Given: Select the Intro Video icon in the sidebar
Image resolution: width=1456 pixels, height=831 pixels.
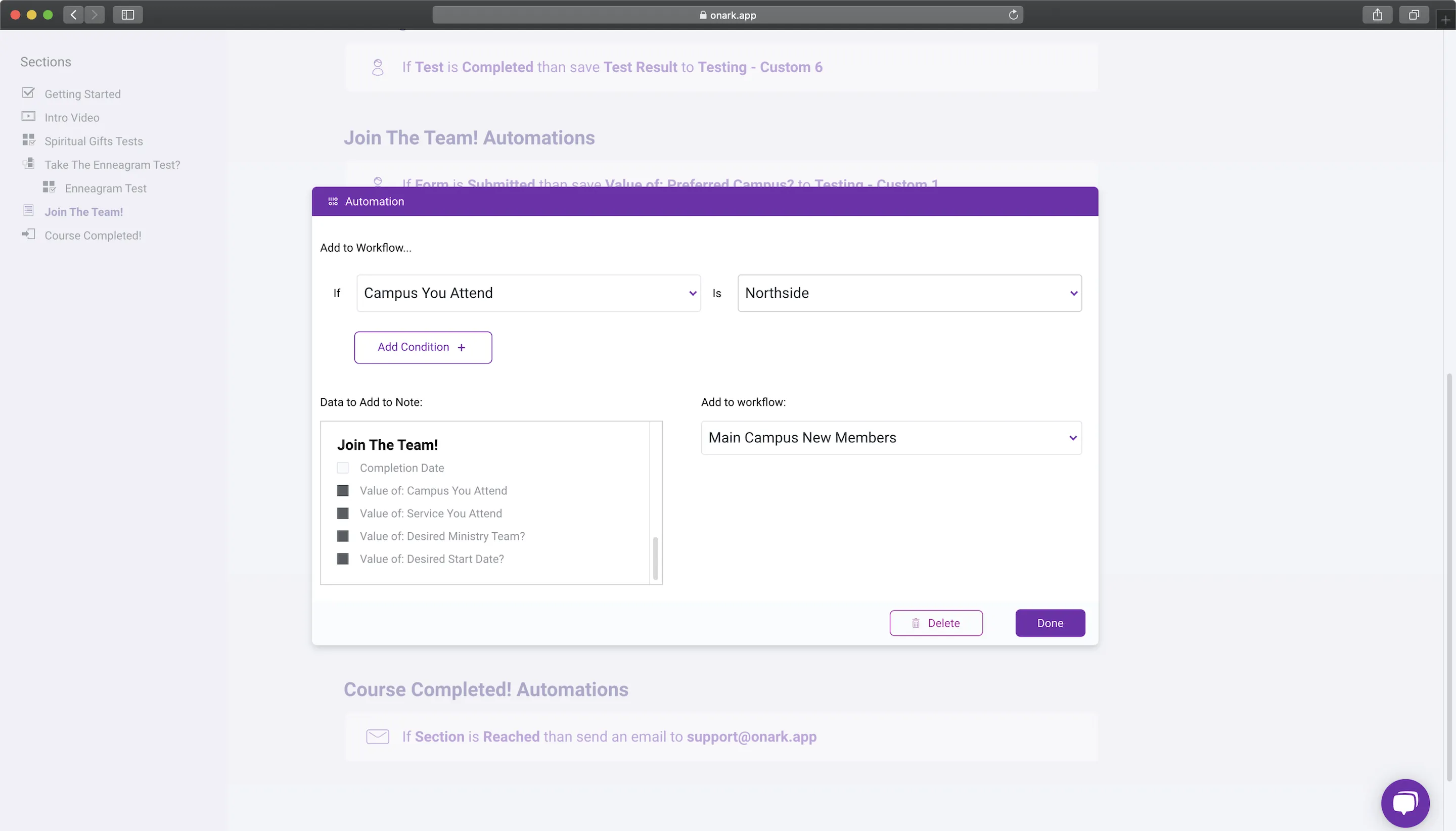Looking at the screenshot, I should click(28, 116).
